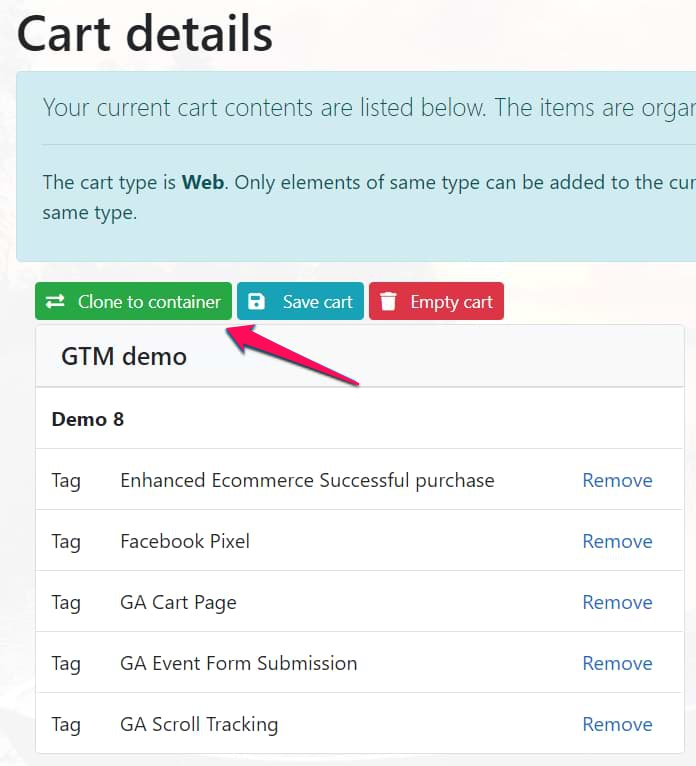This screenshot has height=766, width=696.
Task: Remove the Enhanced Ecommerce Successful purchase tag
Action: pyautogui.click(x=617, y=480)
